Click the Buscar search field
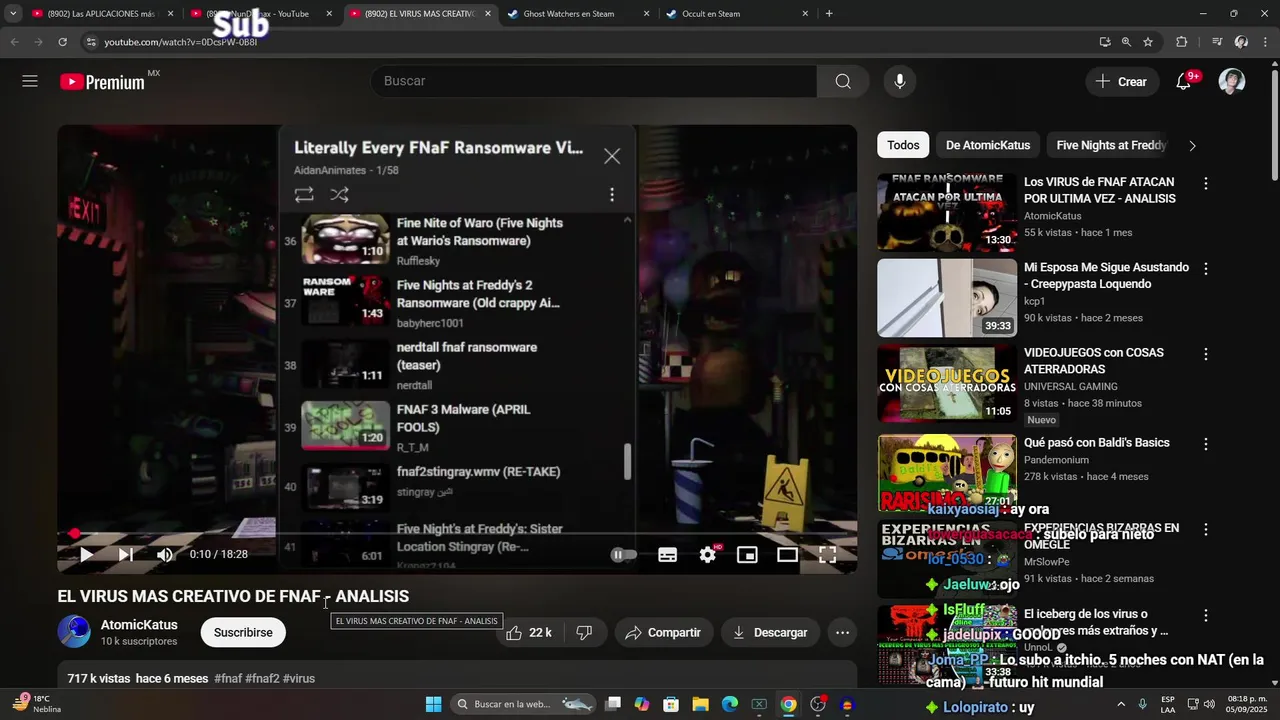This screenshot has width=1280, height=720. click(x=593, y=81)
